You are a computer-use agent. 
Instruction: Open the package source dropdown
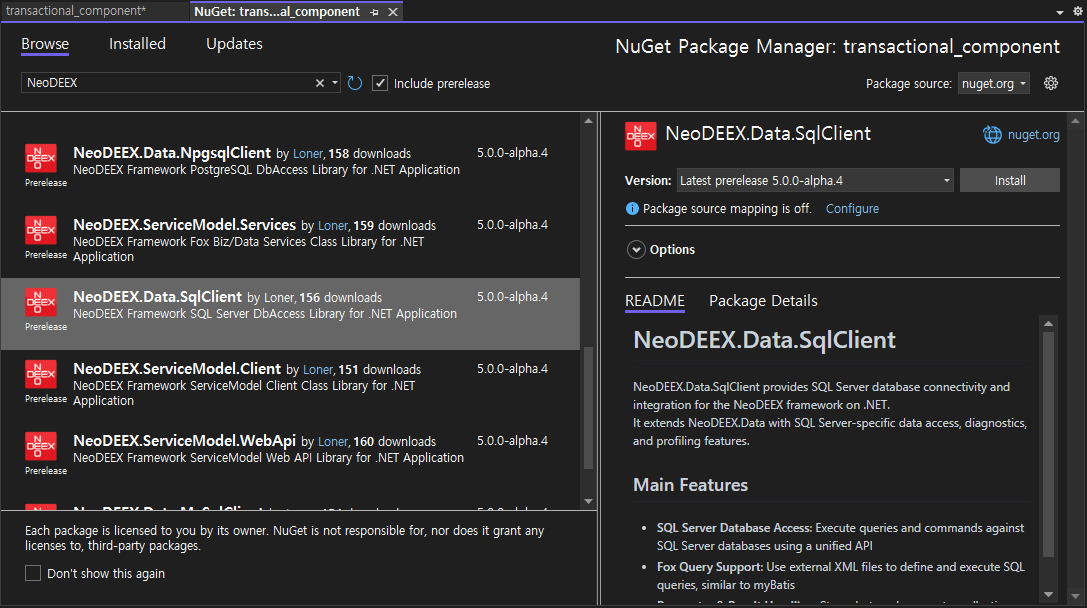(x=993, y=84)
